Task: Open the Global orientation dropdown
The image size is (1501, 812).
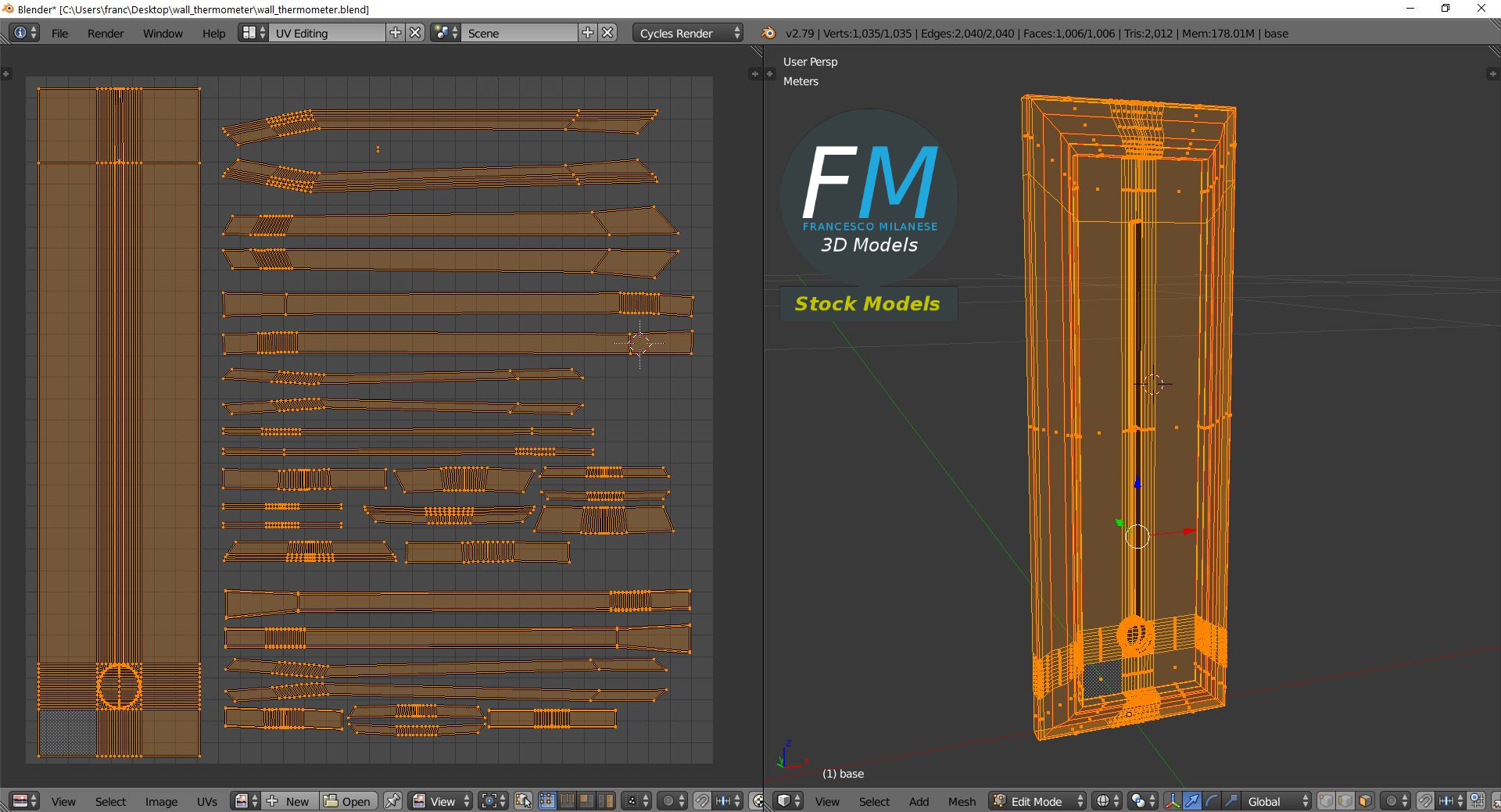Action: [1274, 801]
